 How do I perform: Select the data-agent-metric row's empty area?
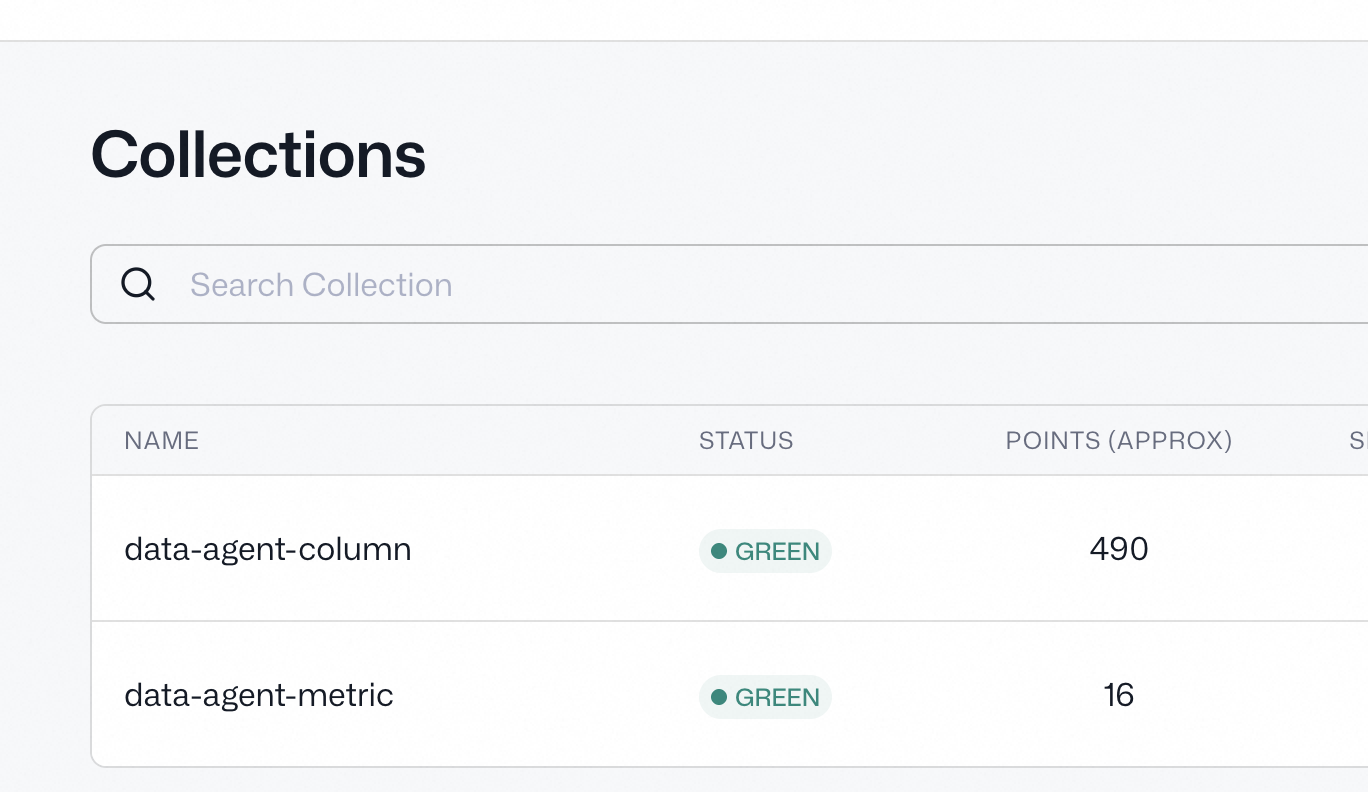click(550, 695)
